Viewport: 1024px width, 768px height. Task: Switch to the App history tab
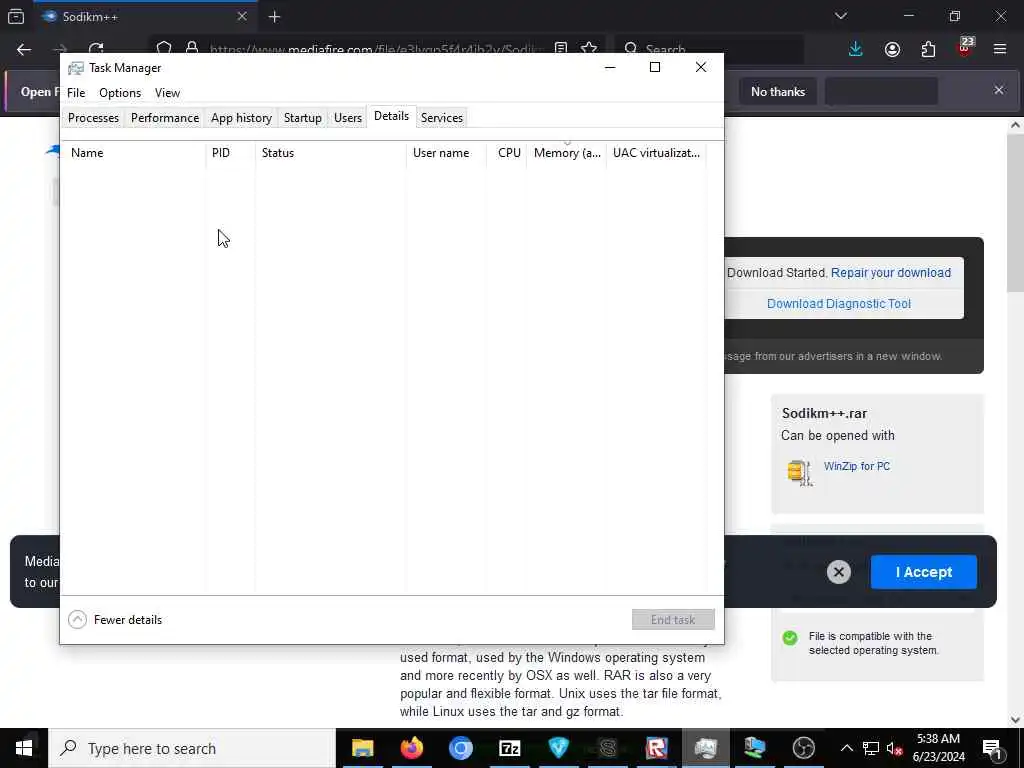click(241, 118)
